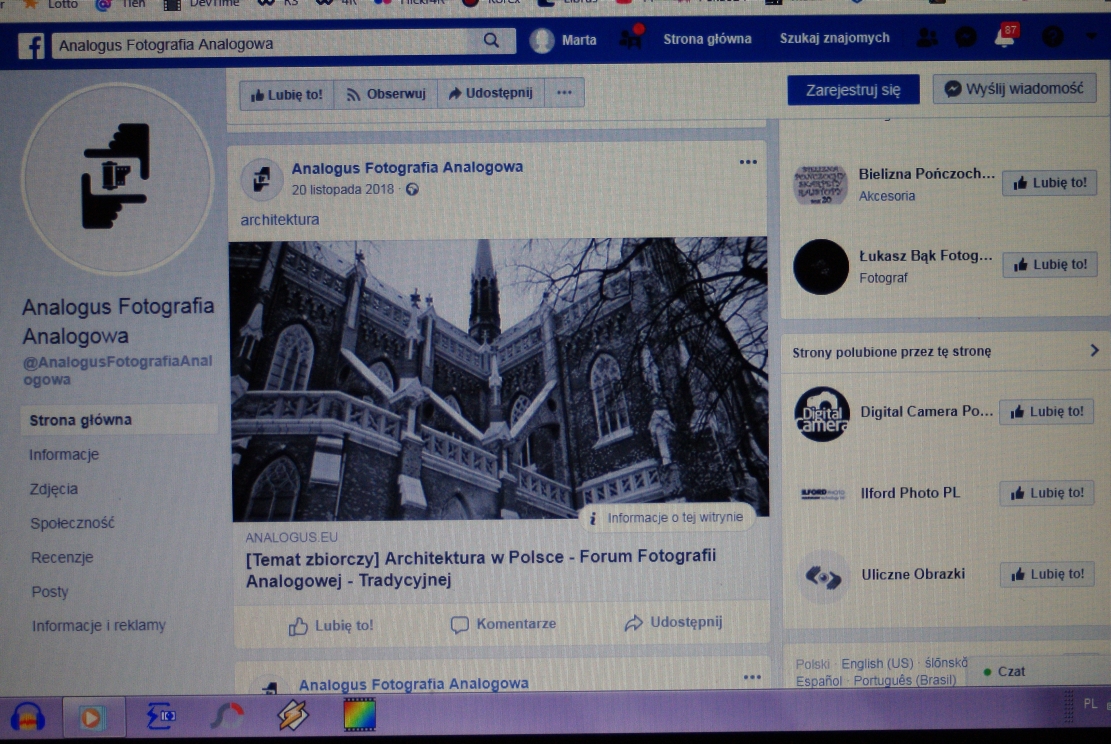The image size is (1111, 744).
Task: Open notifications bell with 87 badge
Action: tap(1004, 37)
